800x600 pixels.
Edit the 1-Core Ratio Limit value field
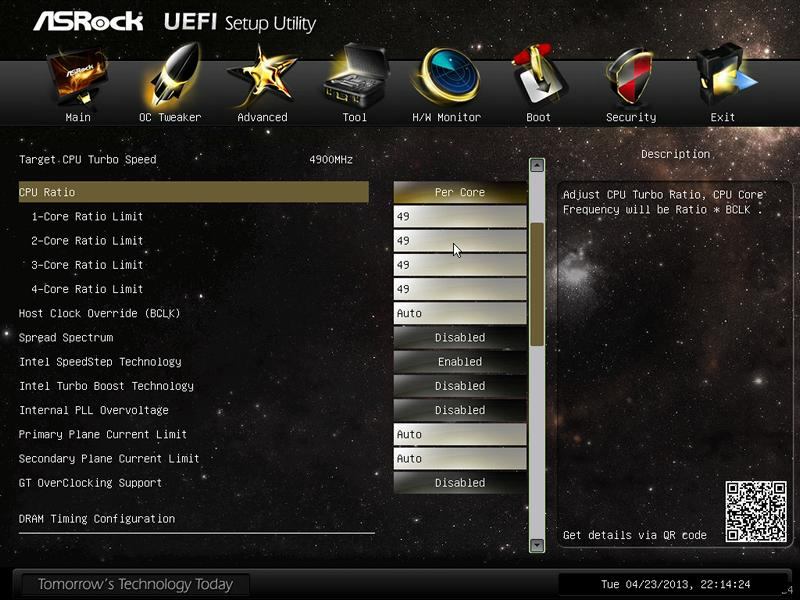[460, 216]
